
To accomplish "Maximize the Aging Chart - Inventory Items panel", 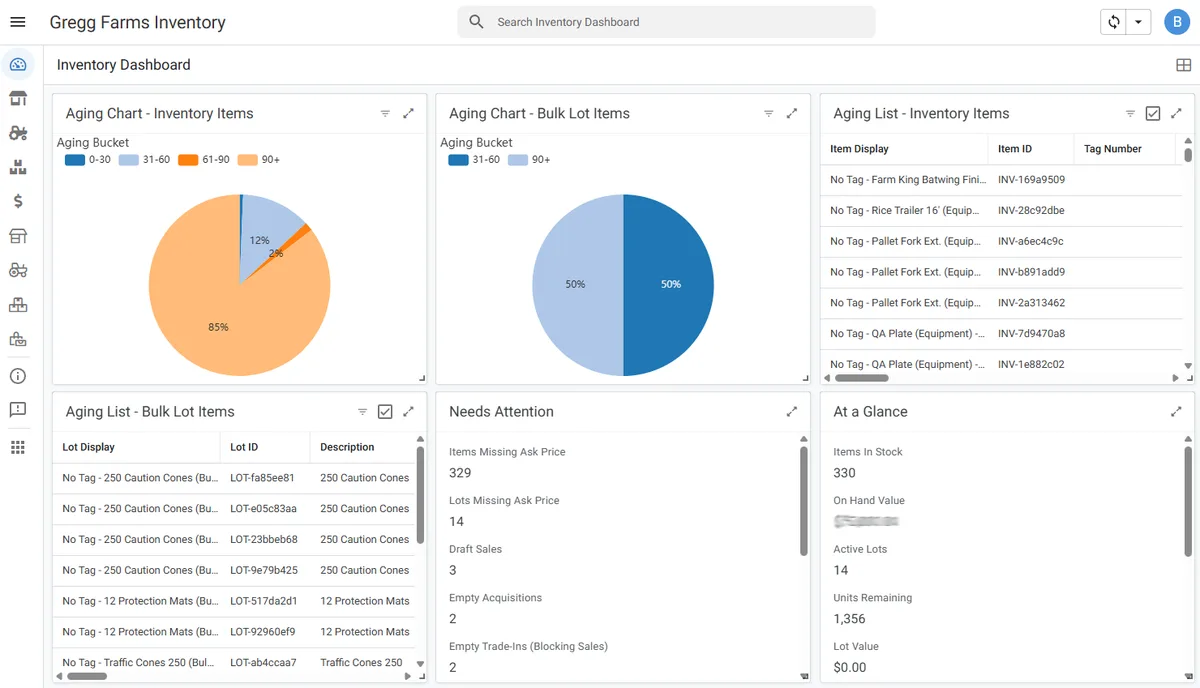I will click(x=408, y=114).
